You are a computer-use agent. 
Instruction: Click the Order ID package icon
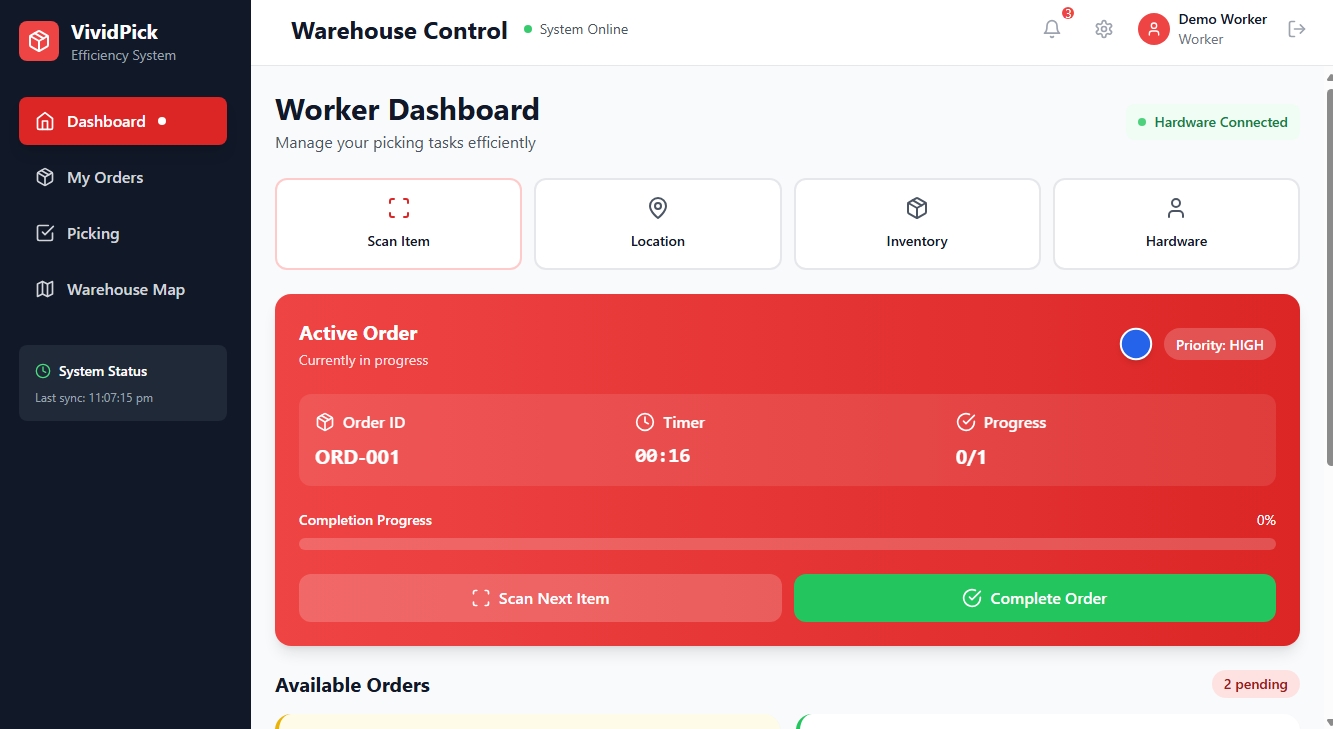tap(324, 422)
